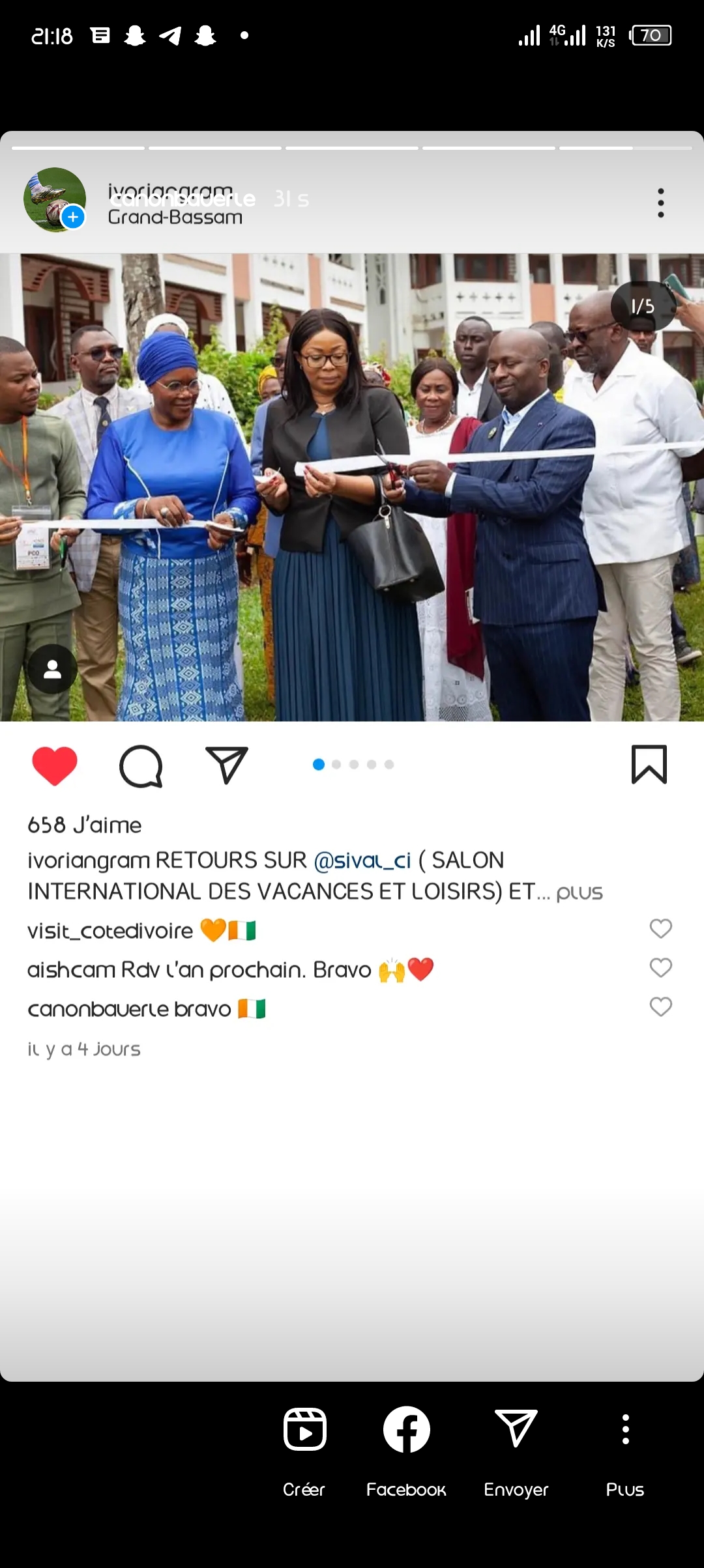Like the visit_cotedivoire comment
The width and height of the screenshot is (704, 1568).
coord(661,928)
